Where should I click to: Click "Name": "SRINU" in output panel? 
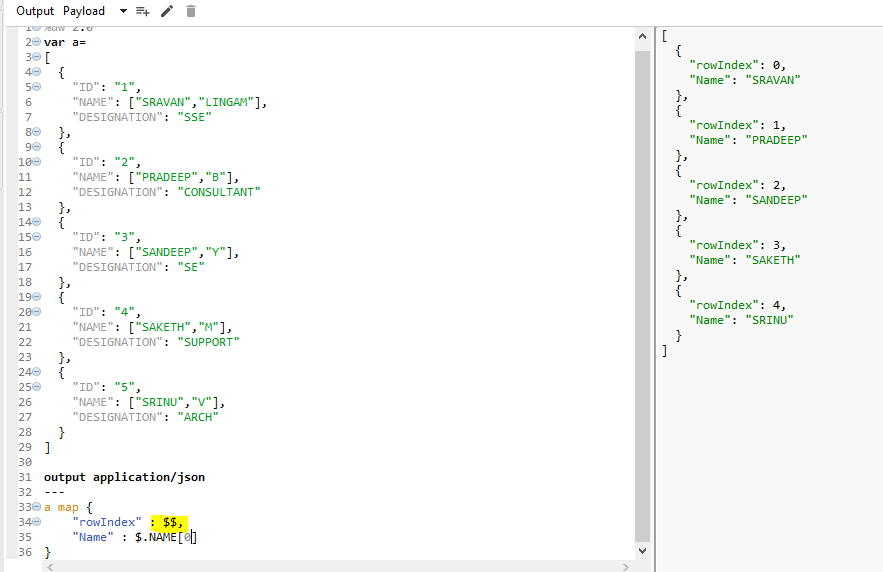pos(741,320)
